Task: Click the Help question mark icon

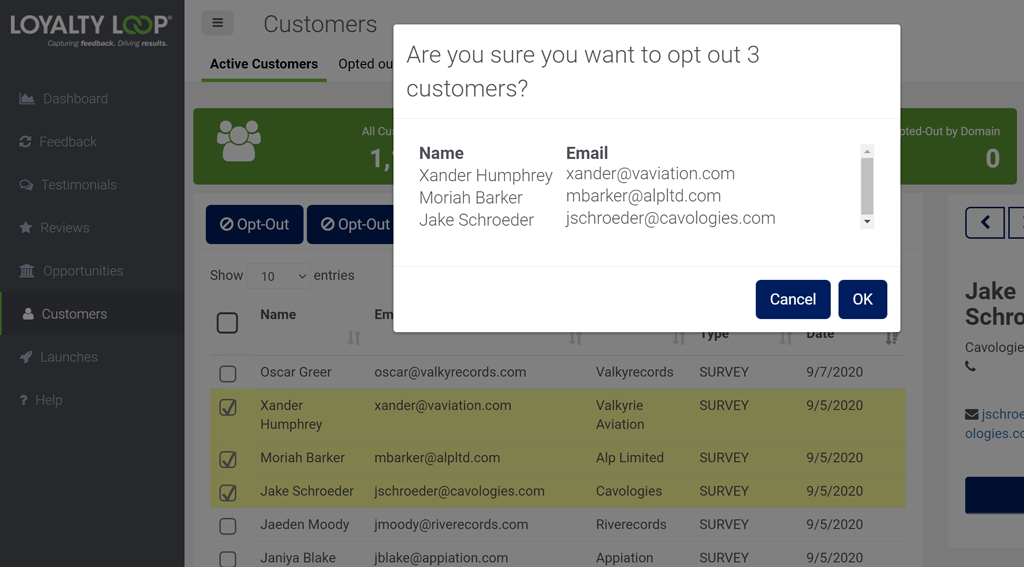Action: coord(24,400)
